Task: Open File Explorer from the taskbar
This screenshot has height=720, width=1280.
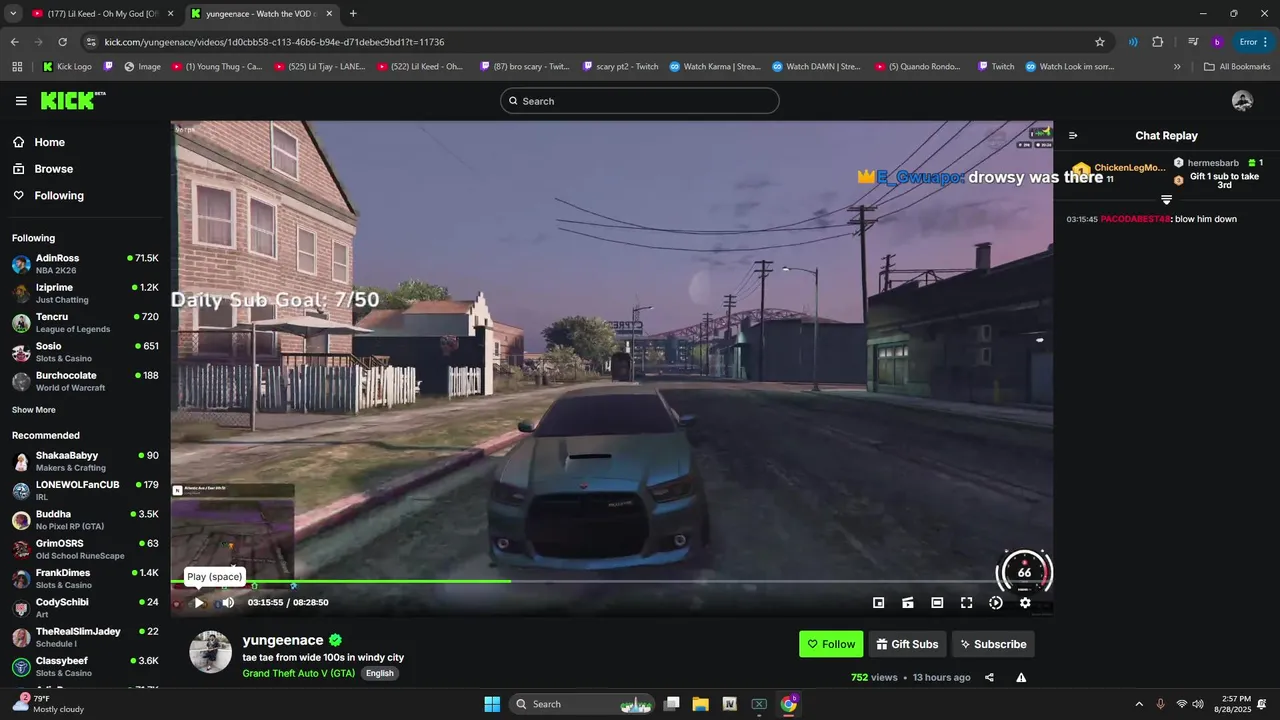Action: tap(700, 704)
